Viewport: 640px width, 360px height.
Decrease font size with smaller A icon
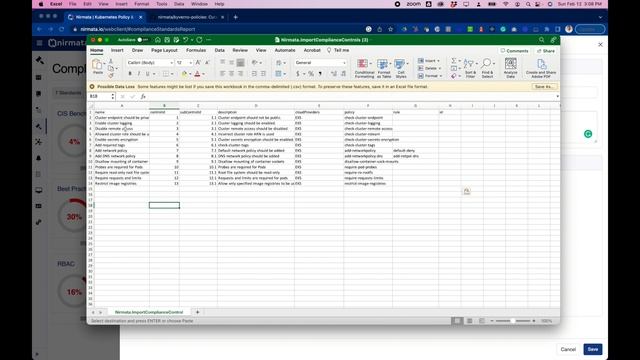click(207, 62)
